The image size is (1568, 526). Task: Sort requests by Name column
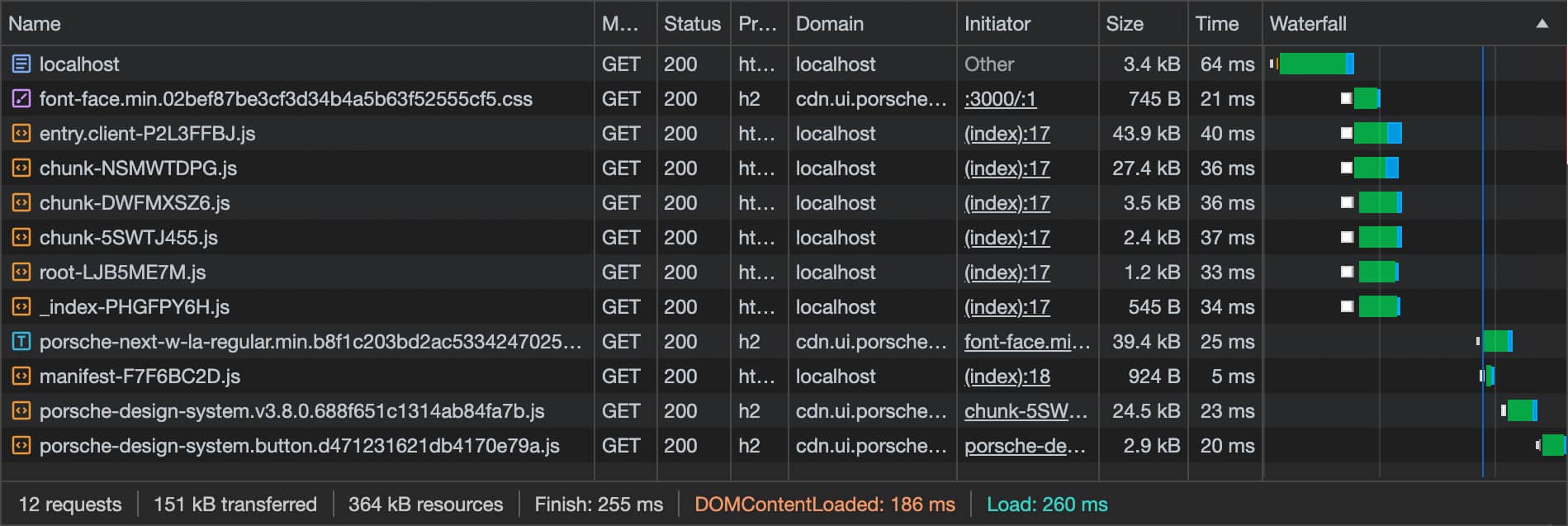(x=35, y=24)
